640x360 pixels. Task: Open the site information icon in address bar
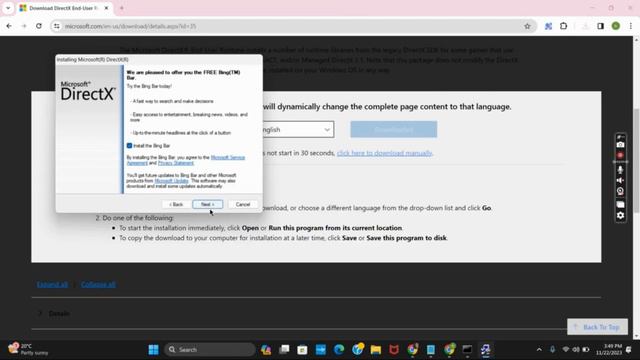(57, 26)
